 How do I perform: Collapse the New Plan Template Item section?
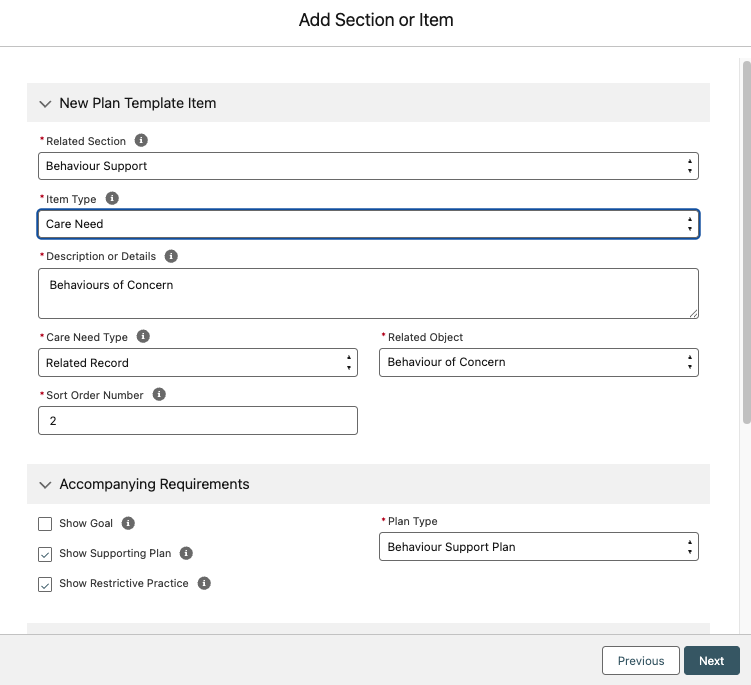pyautogui.click(x=44, y=103)
